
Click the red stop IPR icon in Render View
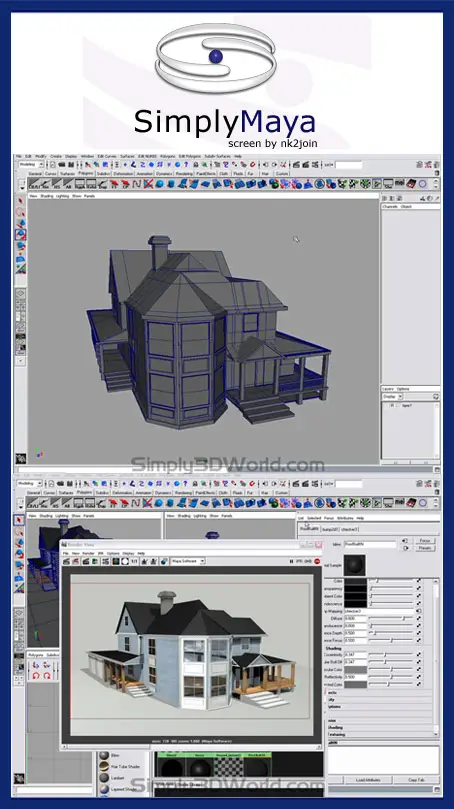pyautogui.click(x=317, y=561)
